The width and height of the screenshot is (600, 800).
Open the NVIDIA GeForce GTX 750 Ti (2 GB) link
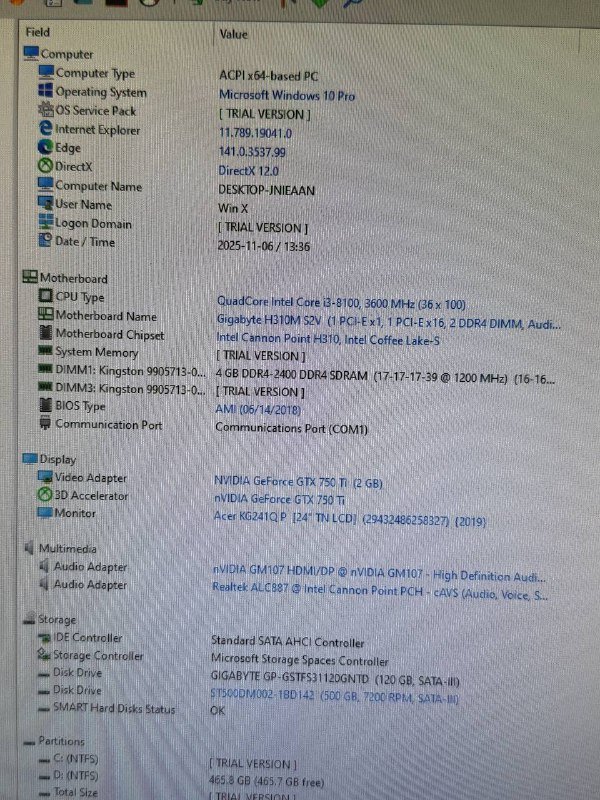[298, 482]
